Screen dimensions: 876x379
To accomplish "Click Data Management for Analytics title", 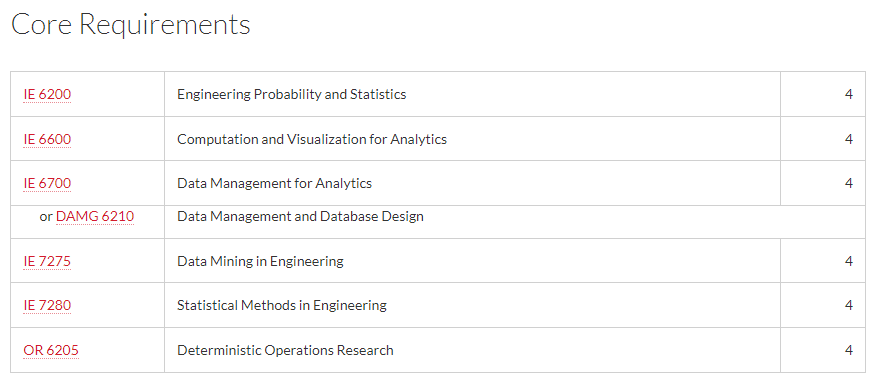I will pyautogui.click(x=274, y=183).
